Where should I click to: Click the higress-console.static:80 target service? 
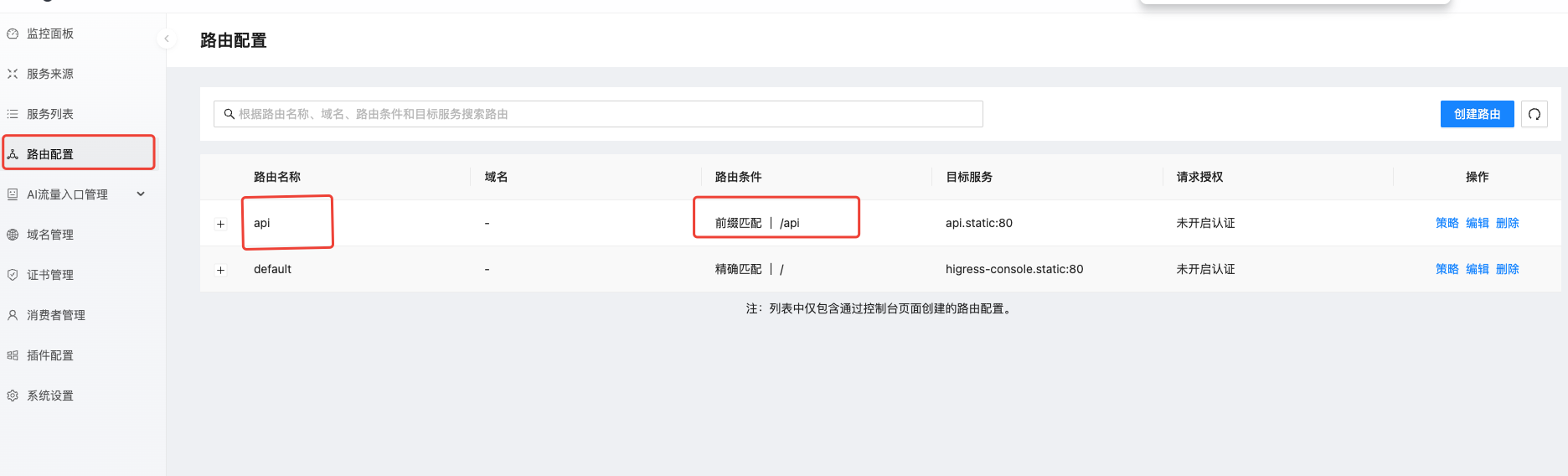coord(1014,269)
